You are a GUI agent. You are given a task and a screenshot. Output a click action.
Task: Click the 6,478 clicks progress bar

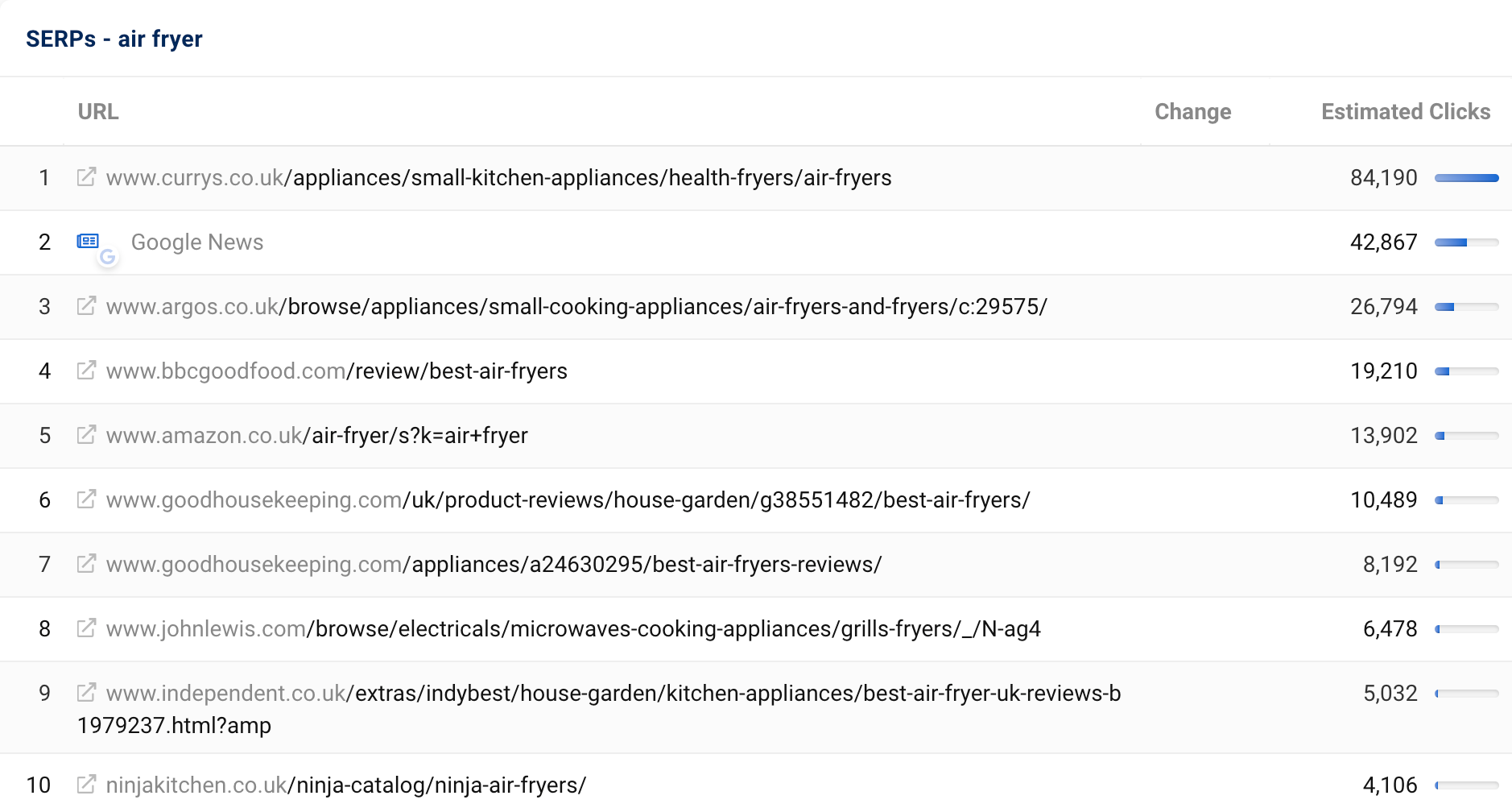[x=1466, y=629]
